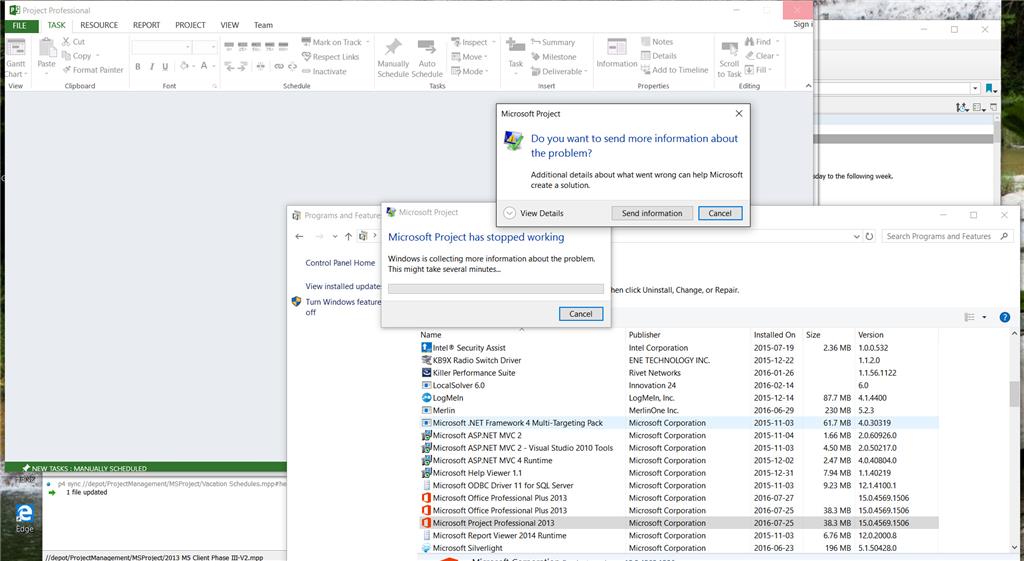Cancel sending more information about the problem
This screenshot has width=1024, height=561.
point(720,213)
